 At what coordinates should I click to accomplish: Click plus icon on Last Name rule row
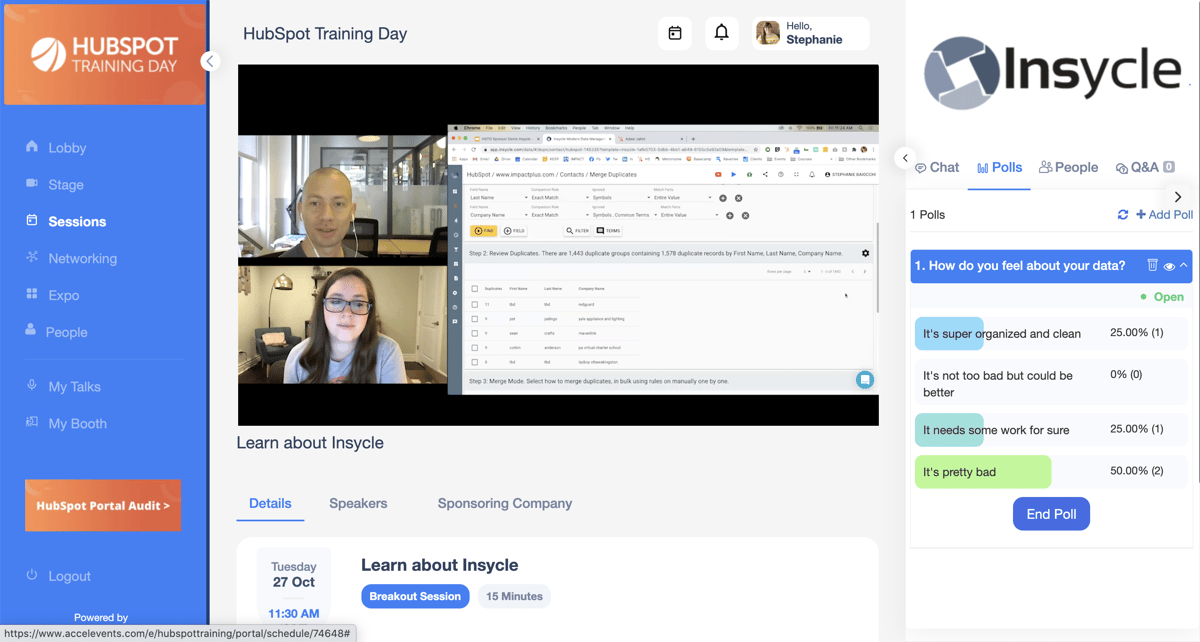coord(723,198)
